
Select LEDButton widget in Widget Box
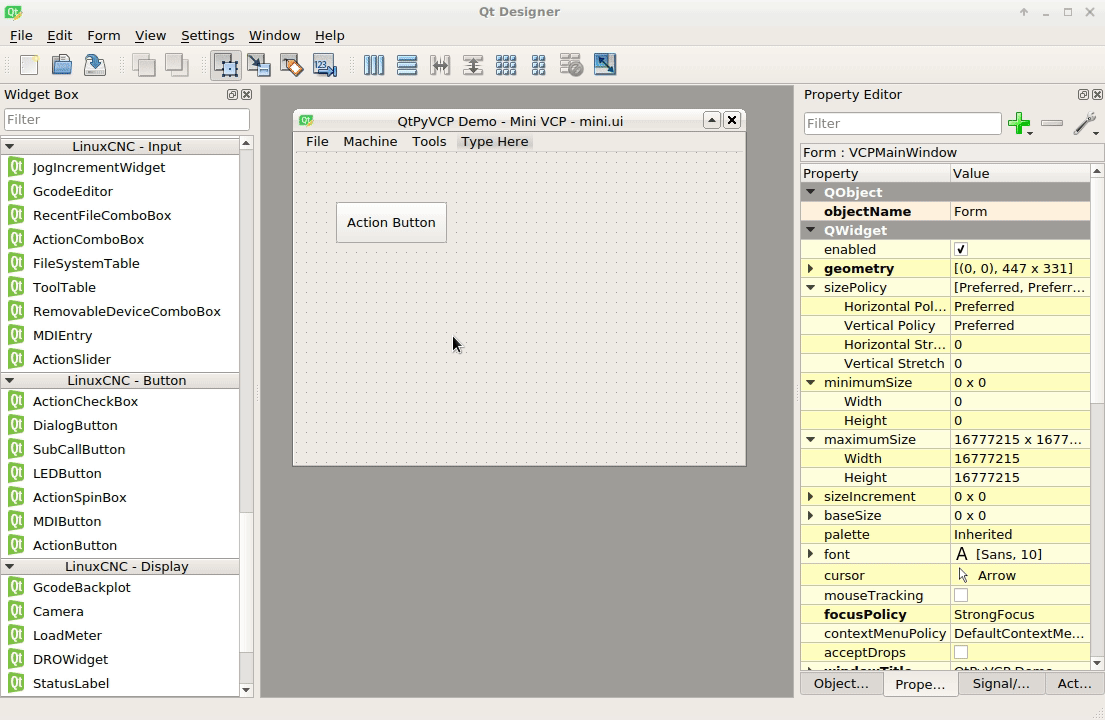tap(67, 473)
